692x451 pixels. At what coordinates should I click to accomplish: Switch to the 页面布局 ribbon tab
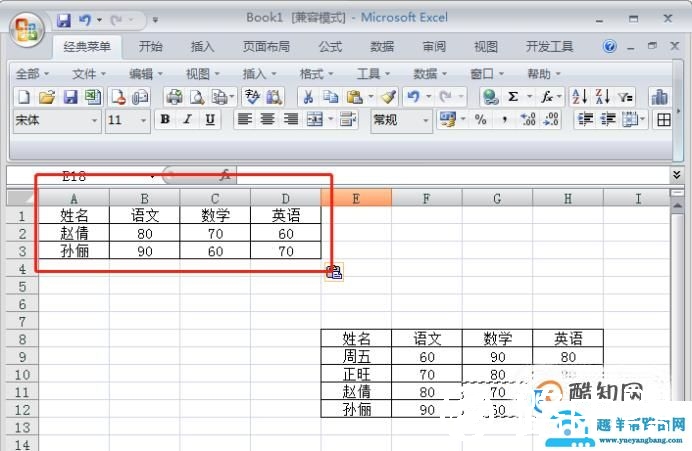coord(266,46)
